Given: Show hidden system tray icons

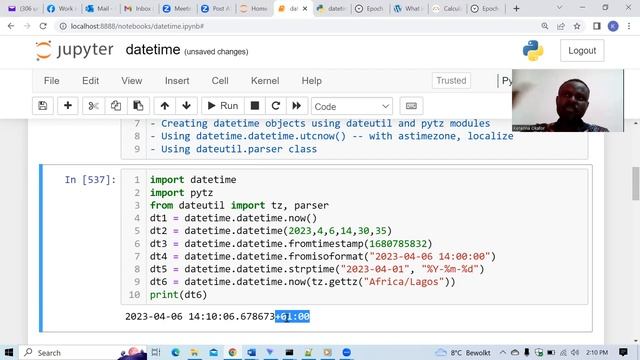Looking at the screenshot, I should pyautogui.click(x=503, y=352).
